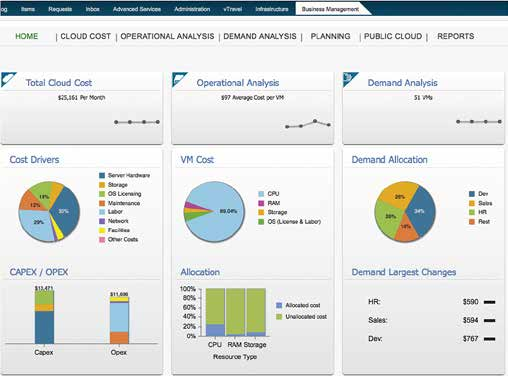
Task: Click the $97 Average Cost per VM text
Action: (252, 98)
